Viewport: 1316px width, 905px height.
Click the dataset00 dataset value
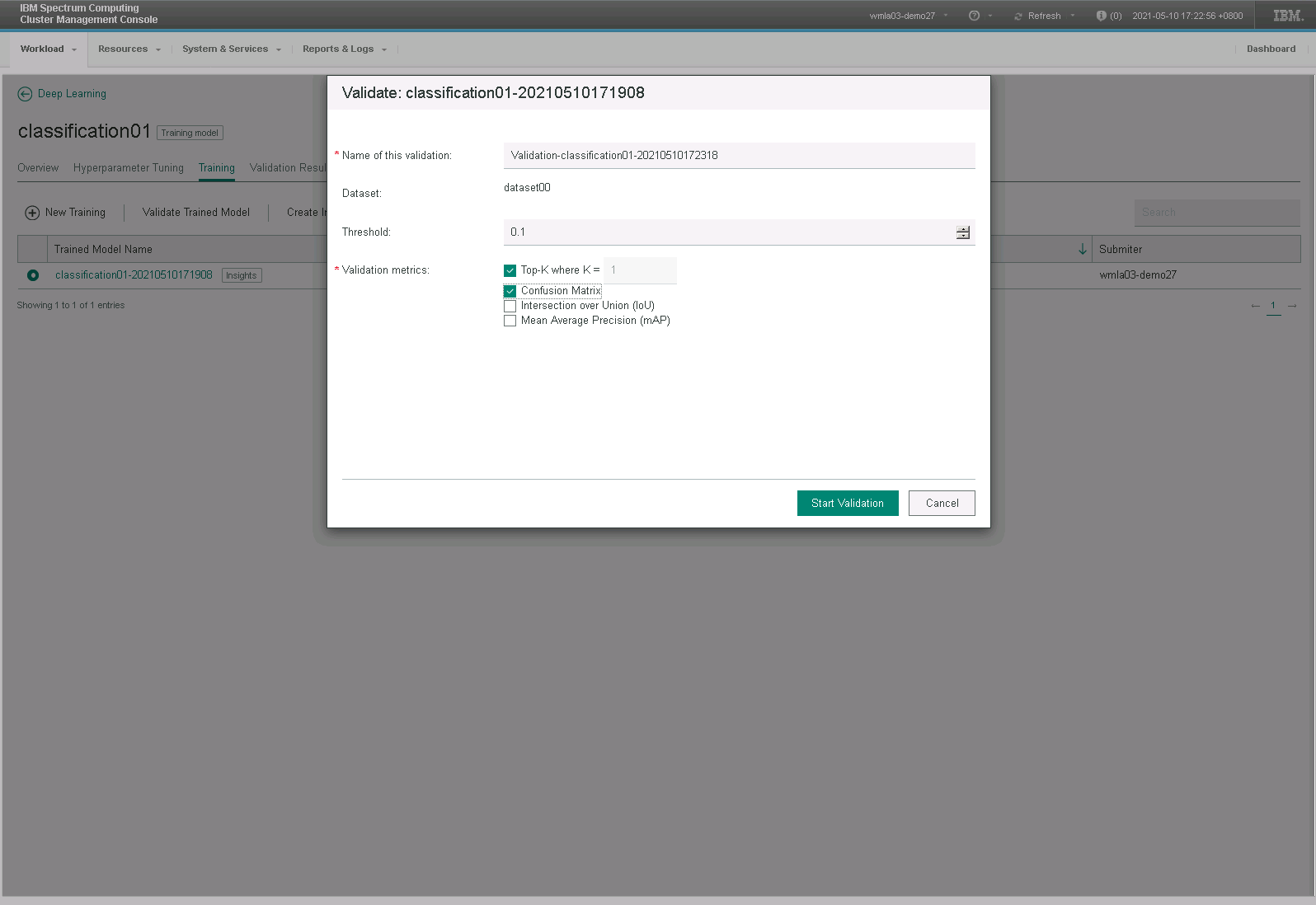(x=527, y=188)
